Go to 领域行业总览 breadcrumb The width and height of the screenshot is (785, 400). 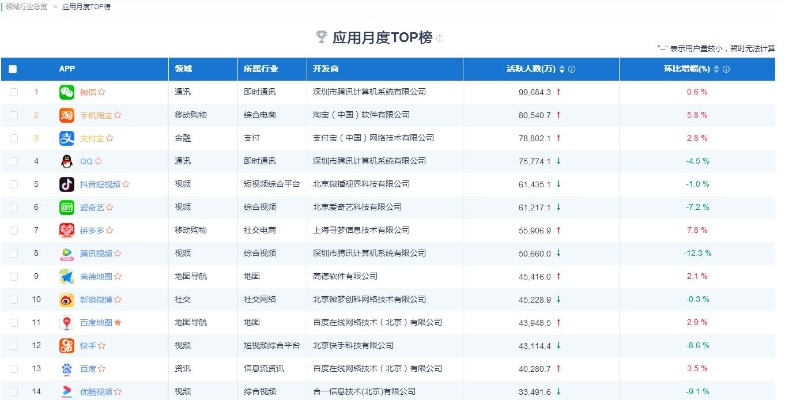point(26,7)
